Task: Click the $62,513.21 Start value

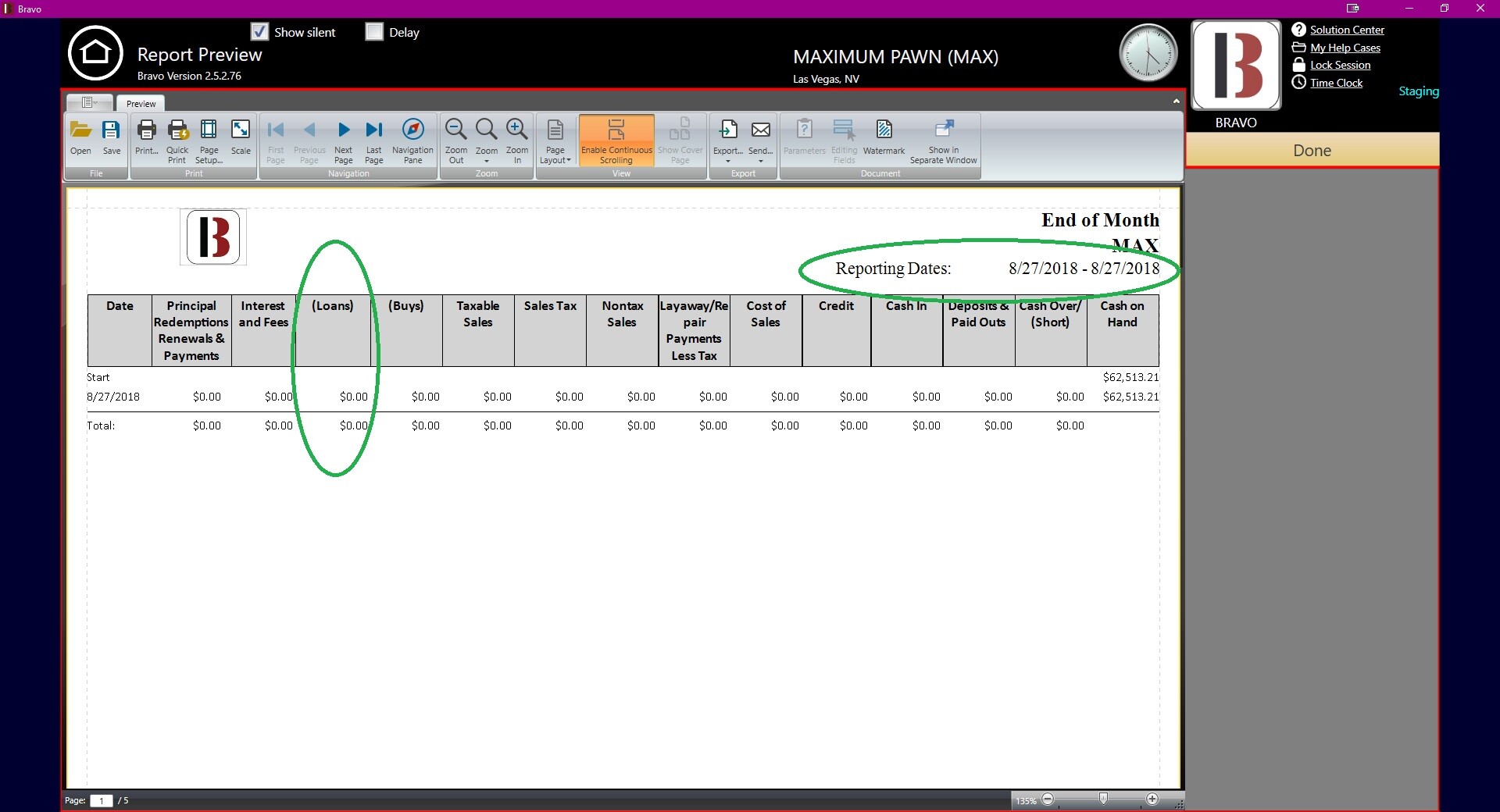Action: 1130,377
